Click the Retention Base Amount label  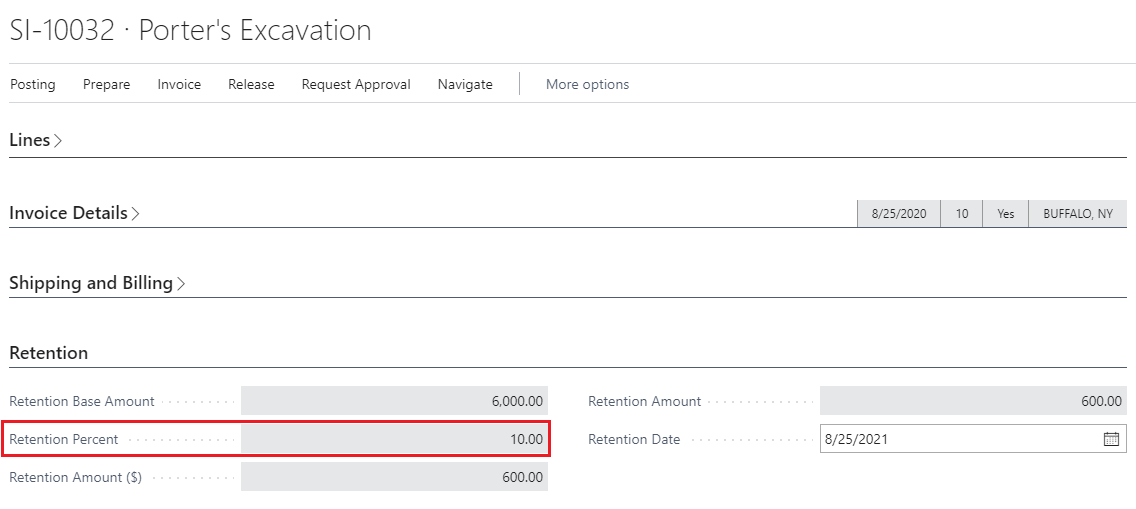(x=82, y=401)
